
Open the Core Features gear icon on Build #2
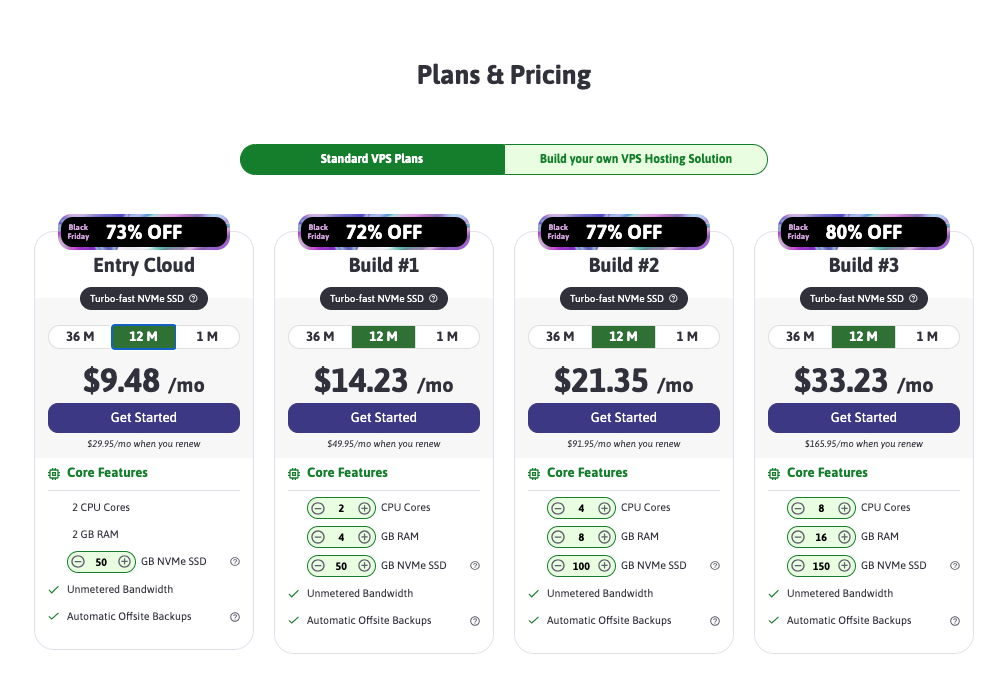[x=532, y=472]
